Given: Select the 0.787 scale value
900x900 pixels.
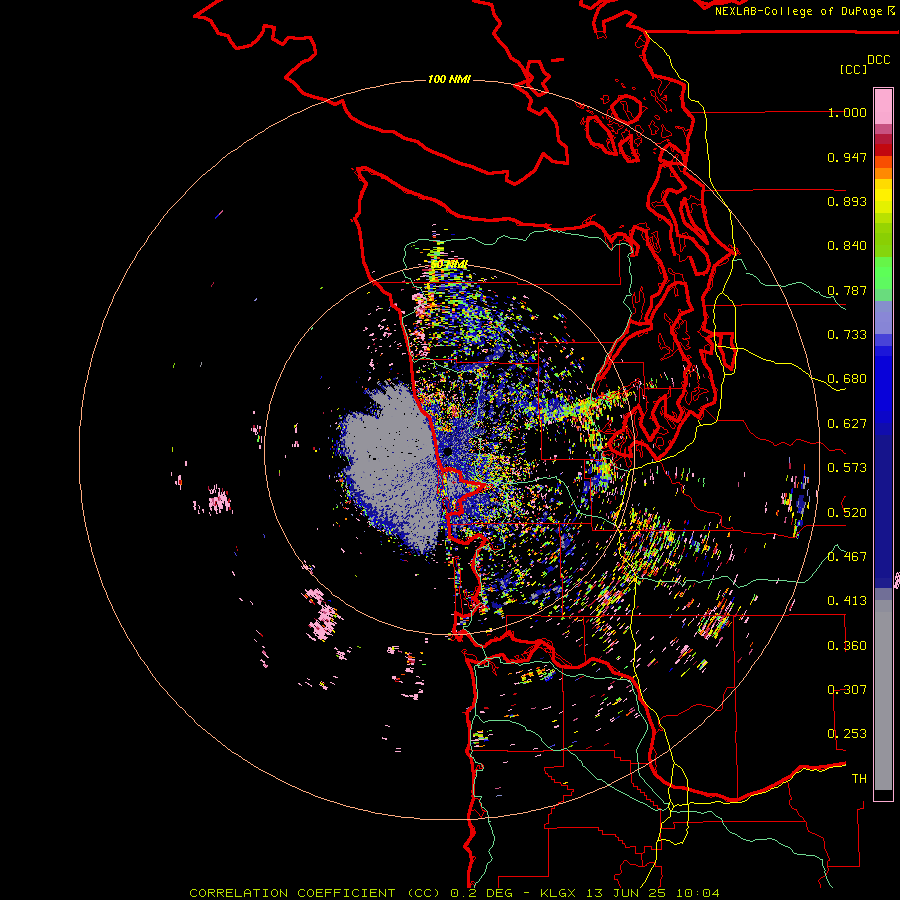Looking at the screenshot, I should (x=847, y=290).
